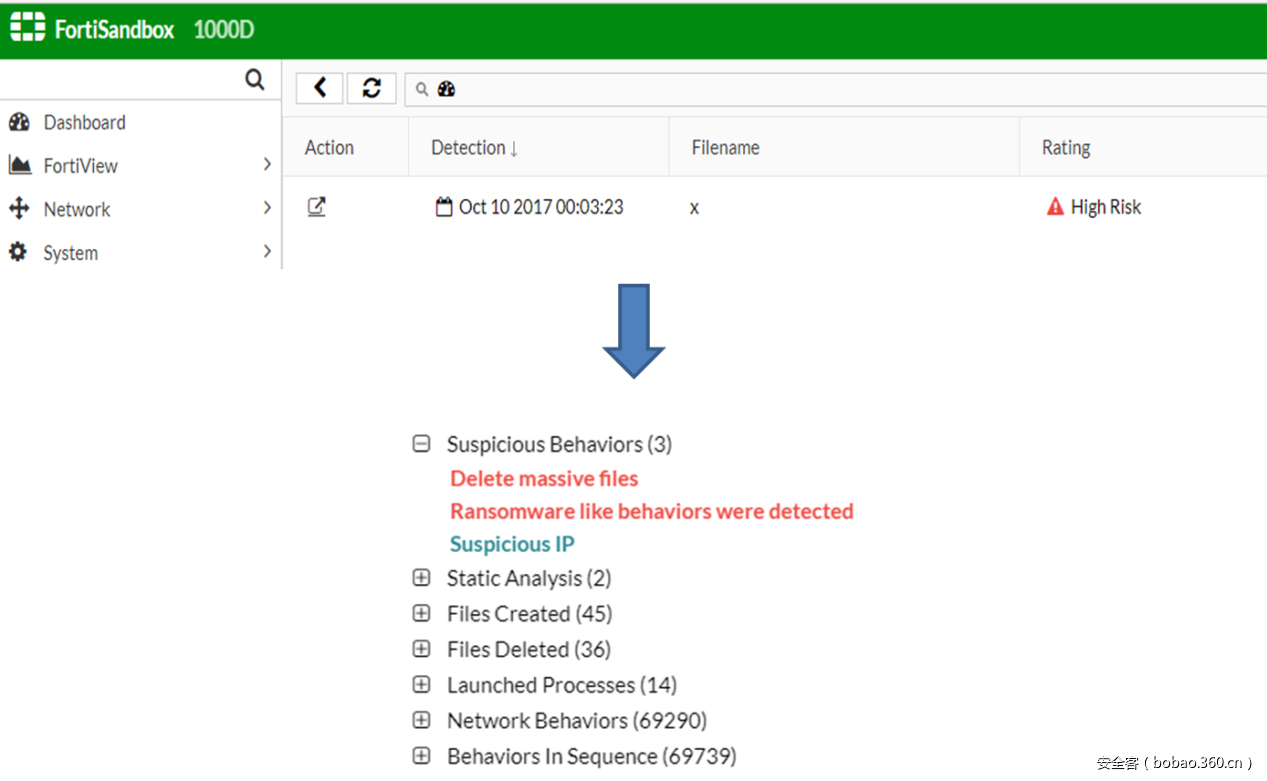Click the refresh icon button

(372, 88)
